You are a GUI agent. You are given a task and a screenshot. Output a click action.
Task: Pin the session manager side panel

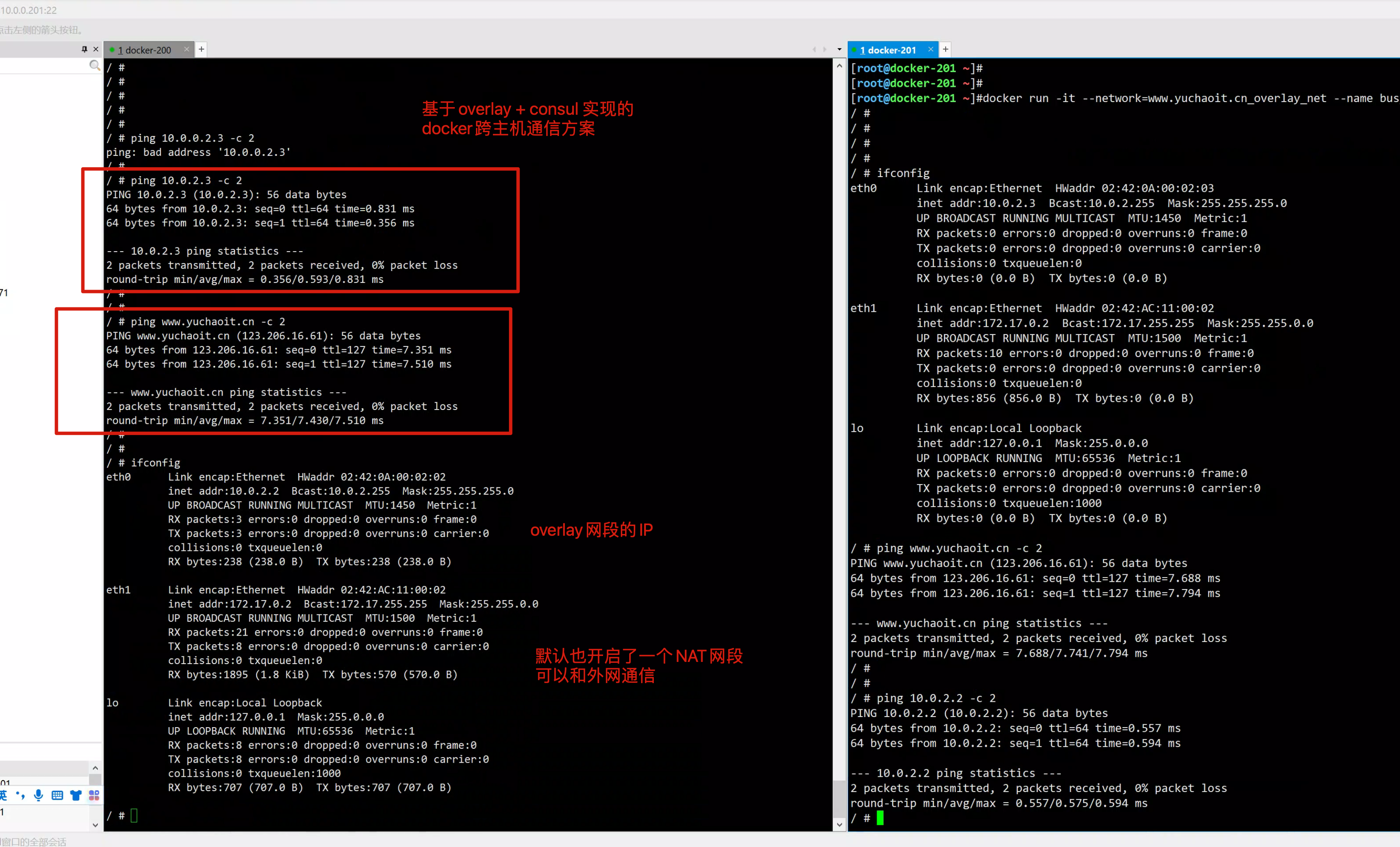84,50
